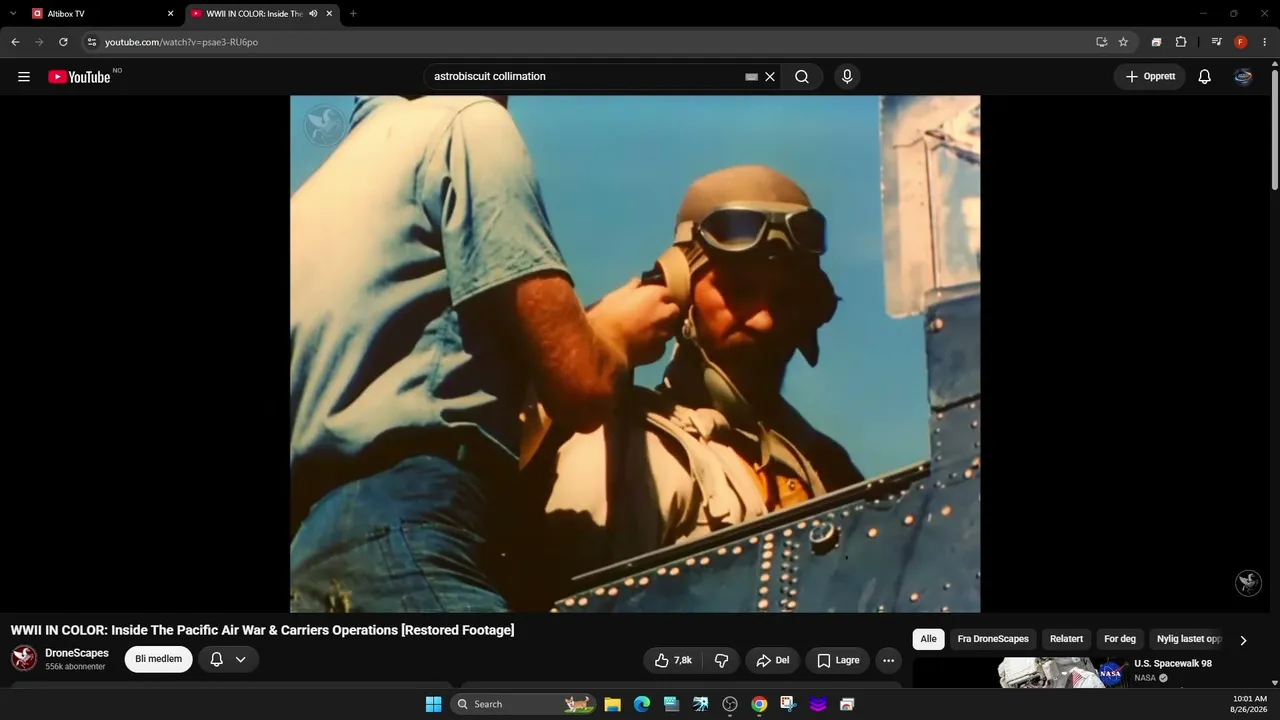Click the "Opprett" create button
The image size is (1280, 720).
(1150, 77)
